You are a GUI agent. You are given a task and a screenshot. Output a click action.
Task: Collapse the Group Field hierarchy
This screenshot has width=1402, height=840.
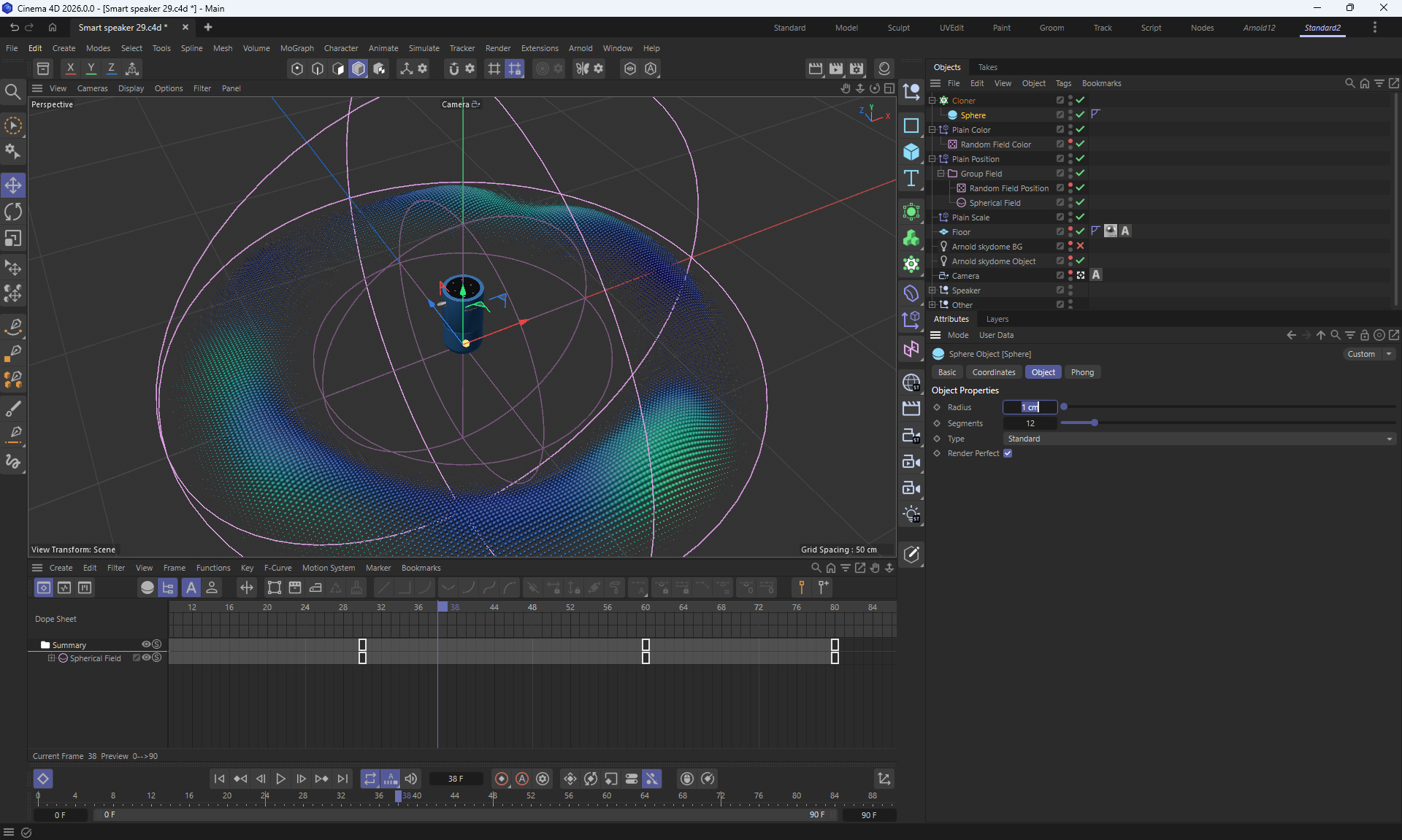tap(941, 174)
